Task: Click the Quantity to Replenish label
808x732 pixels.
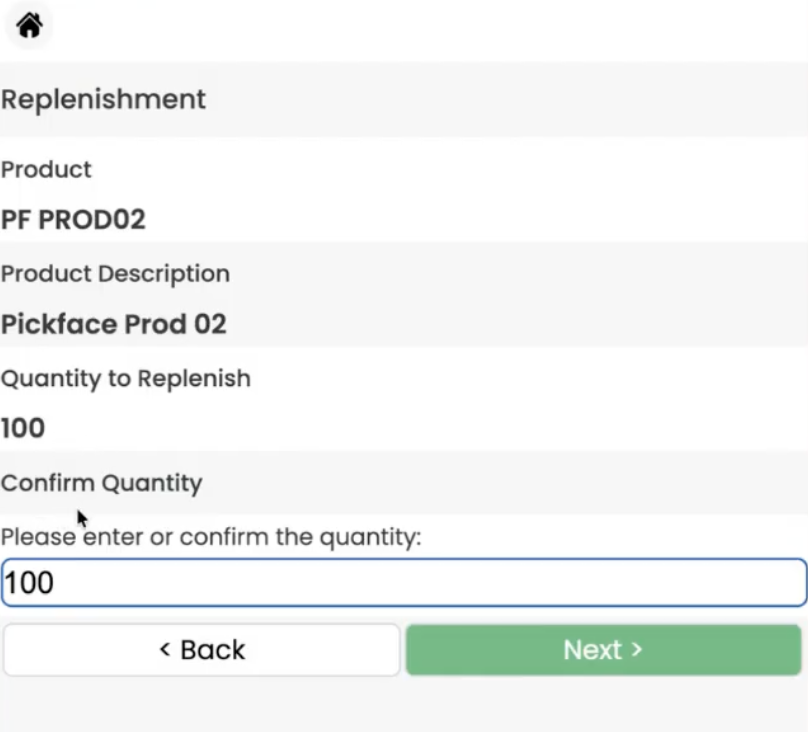Action: pyautogui.click(x=126, y=379)
